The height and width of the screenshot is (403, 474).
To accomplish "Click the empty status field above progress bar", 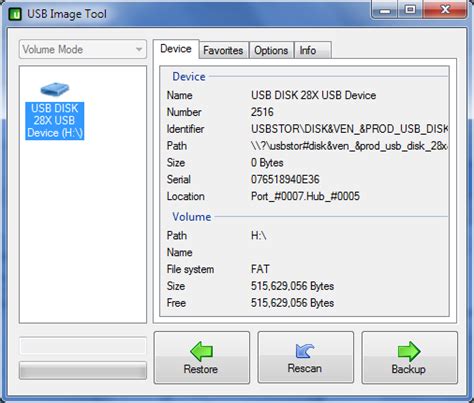I will [x=83, y=346].
